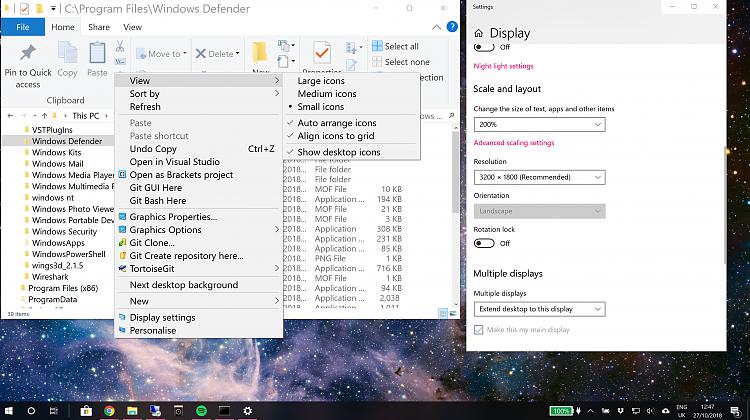Open the Move to dropdown

pyautogui.click(x=161, y=54)
